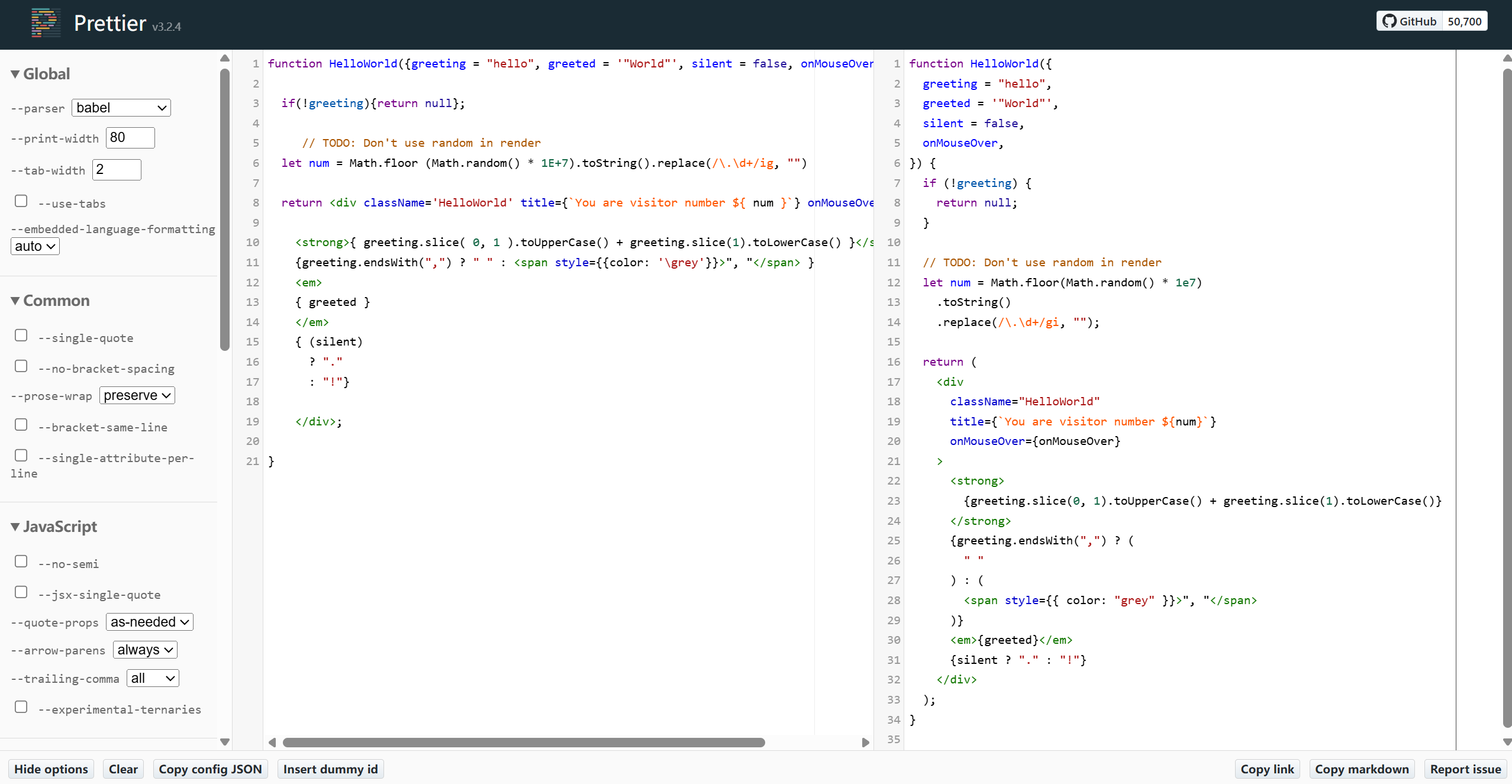
Task: Open the --parser babel dropdown
Action: [x=121, y=108]
